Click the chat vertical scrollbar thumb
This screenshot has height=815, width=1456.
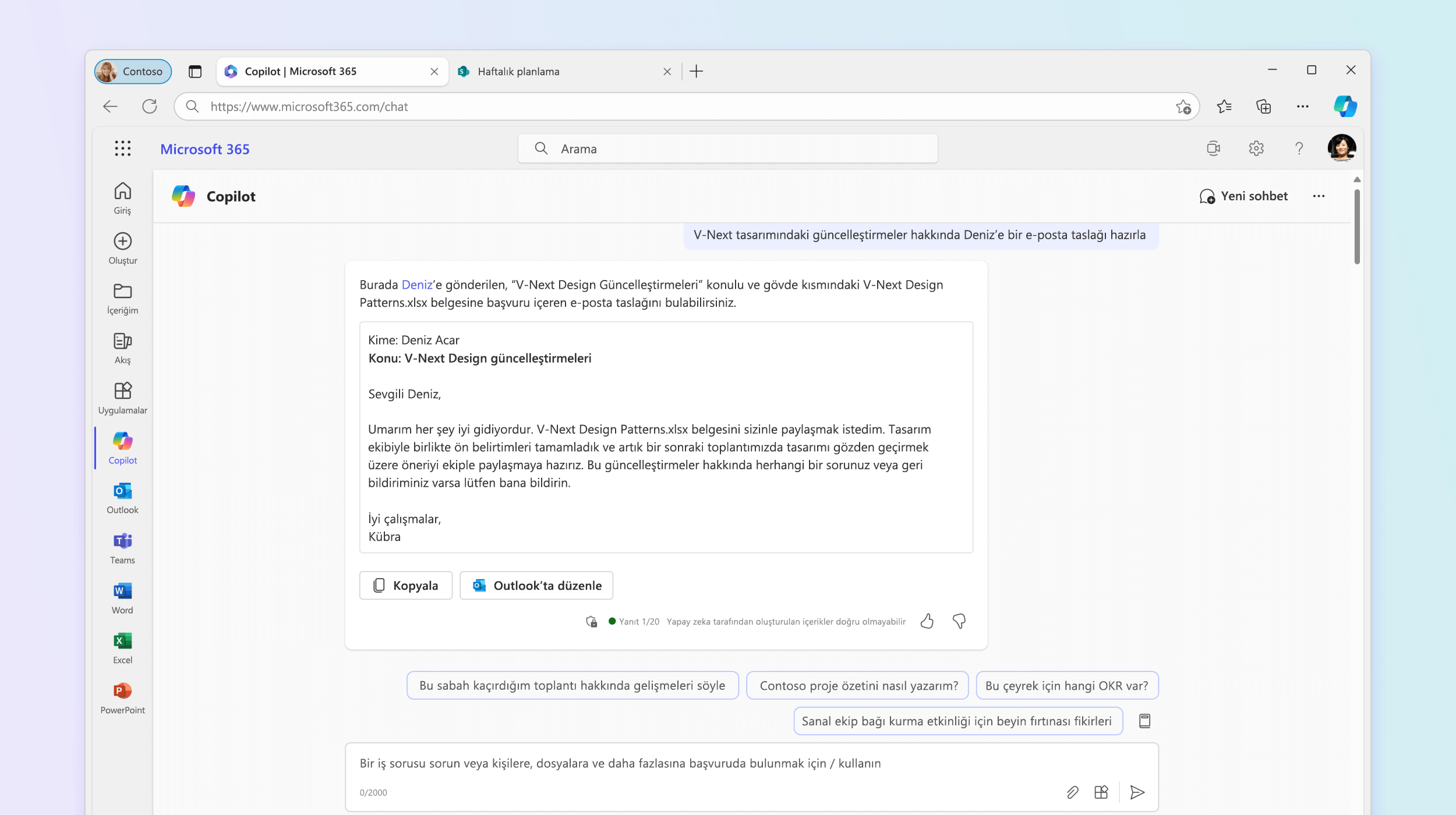[x=1357, y=226]
